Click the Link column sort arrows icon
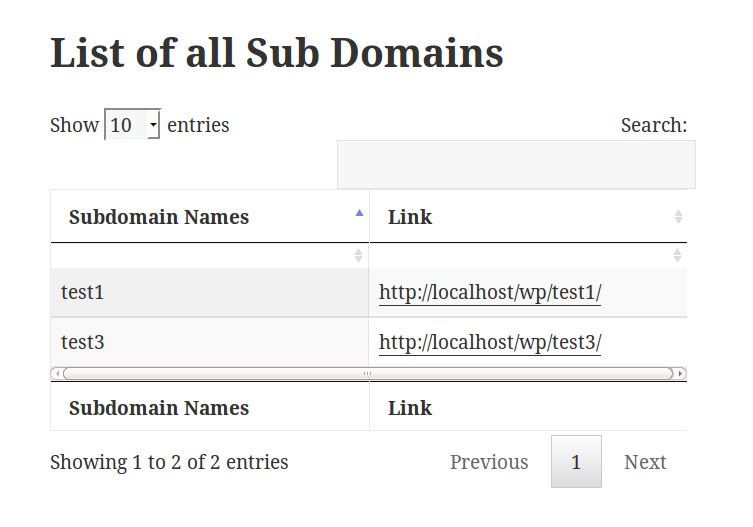The image size is (753, 527). click(678, 217)
